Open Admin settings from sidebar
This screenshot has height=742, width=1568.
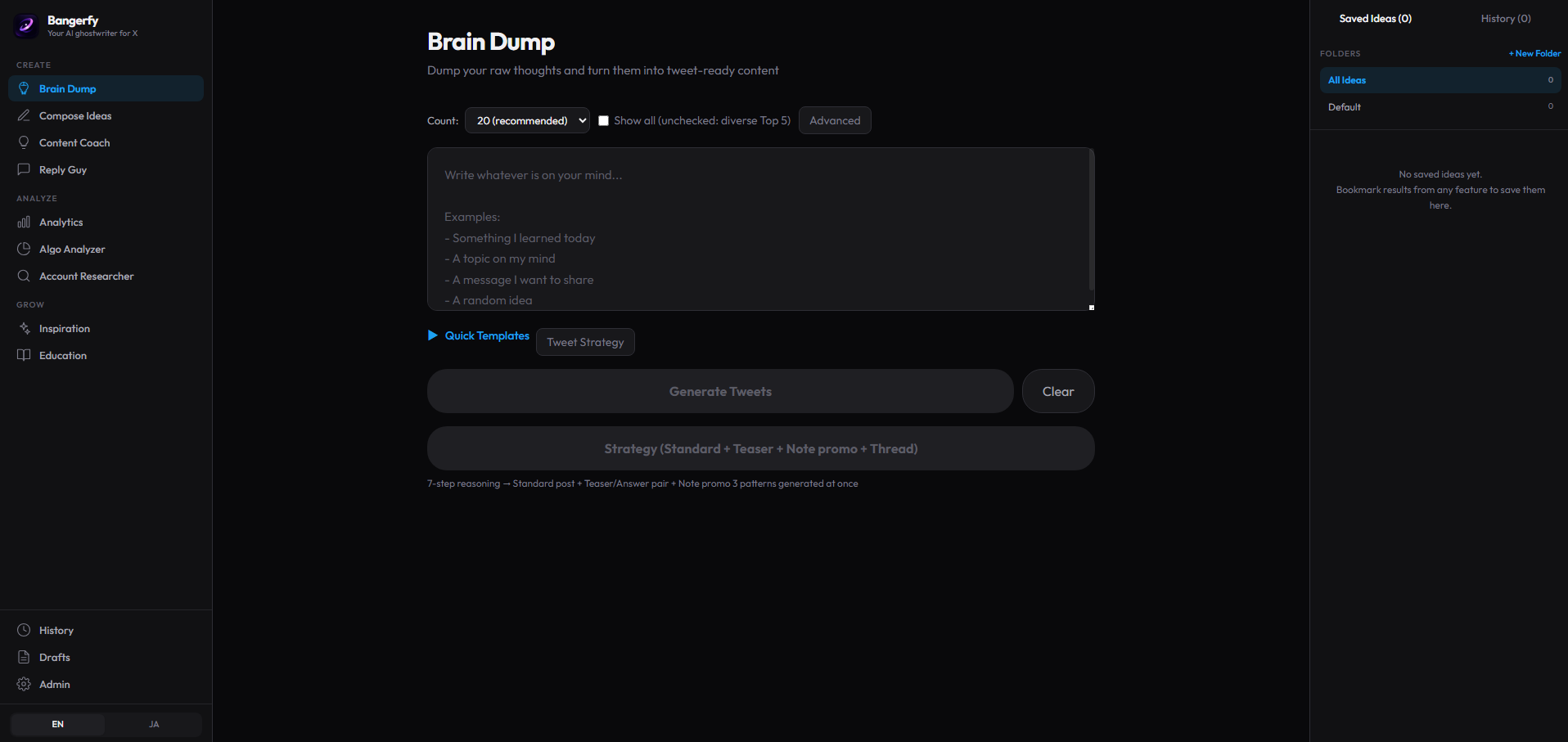click(x=52, y=684)
